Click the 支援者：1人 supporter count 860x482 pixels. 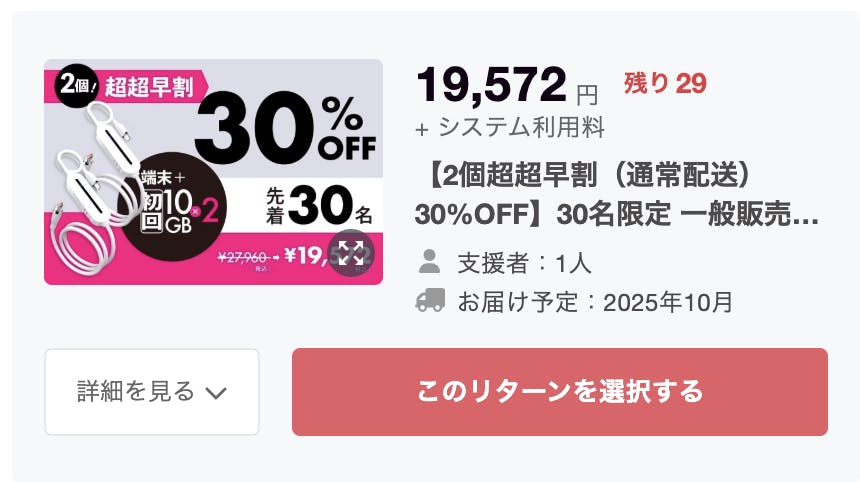click(x=524, y=264)
